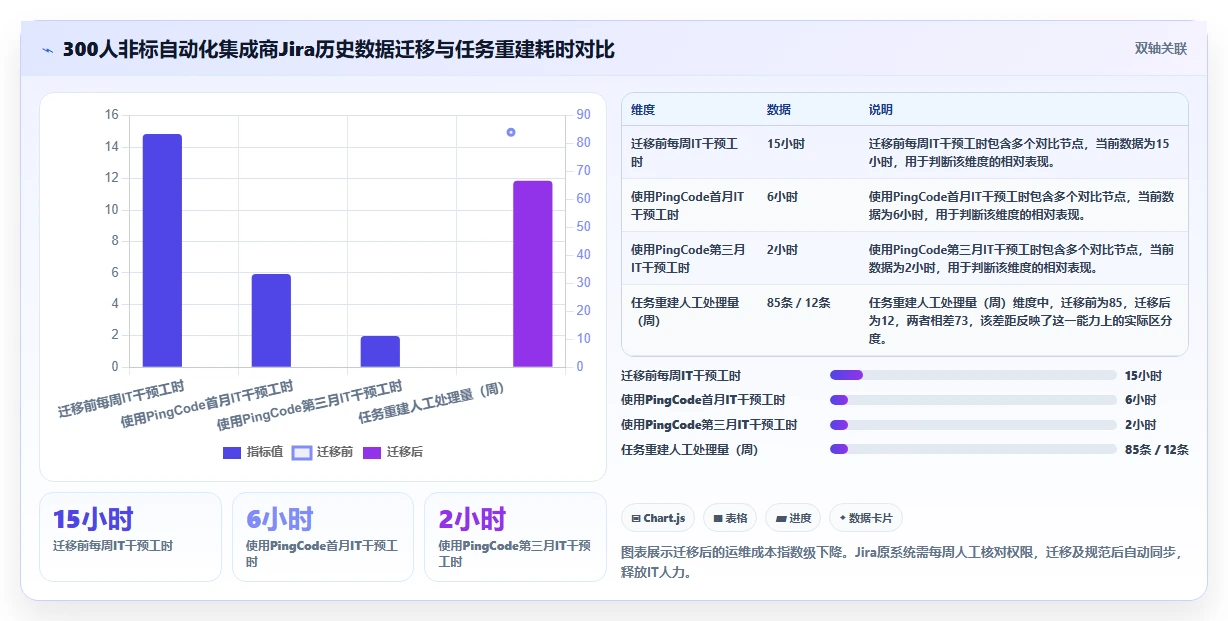This screenshot has height=621, width=1228.
Task: Toggle the 指标值 legend item
Action: [253, 452]
